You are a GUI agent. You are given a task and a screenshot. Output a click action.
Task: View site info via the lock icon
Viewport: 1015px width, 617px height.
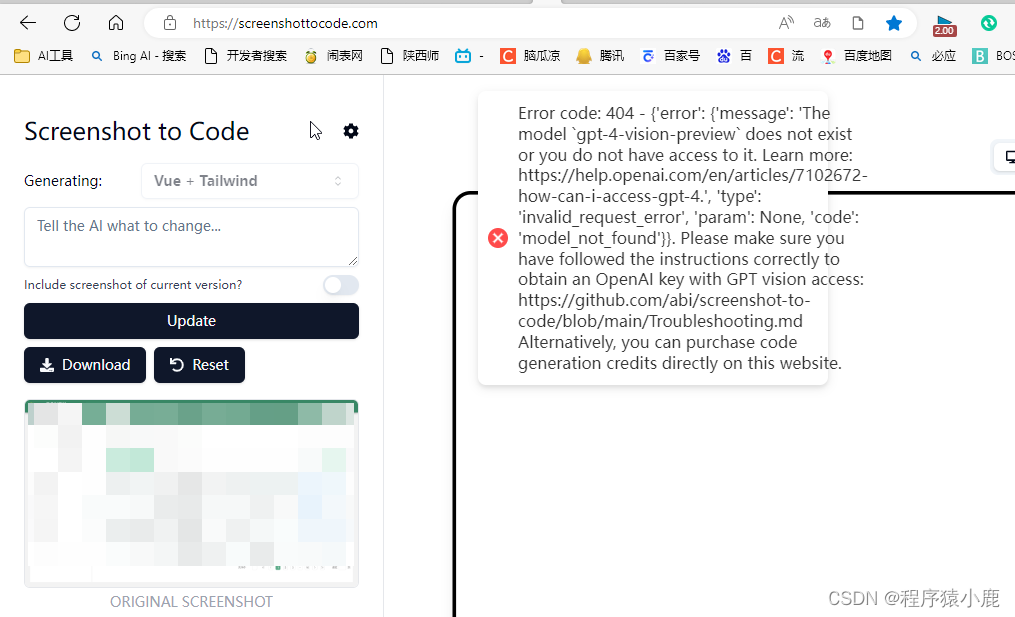click(x=170, y=23)
